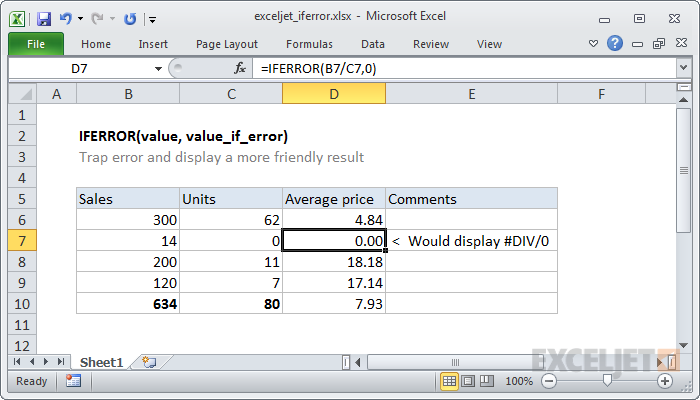This screenshot has width=700, height=400.
Task: Select cell containing 300
Action: (x=128, y=220)
